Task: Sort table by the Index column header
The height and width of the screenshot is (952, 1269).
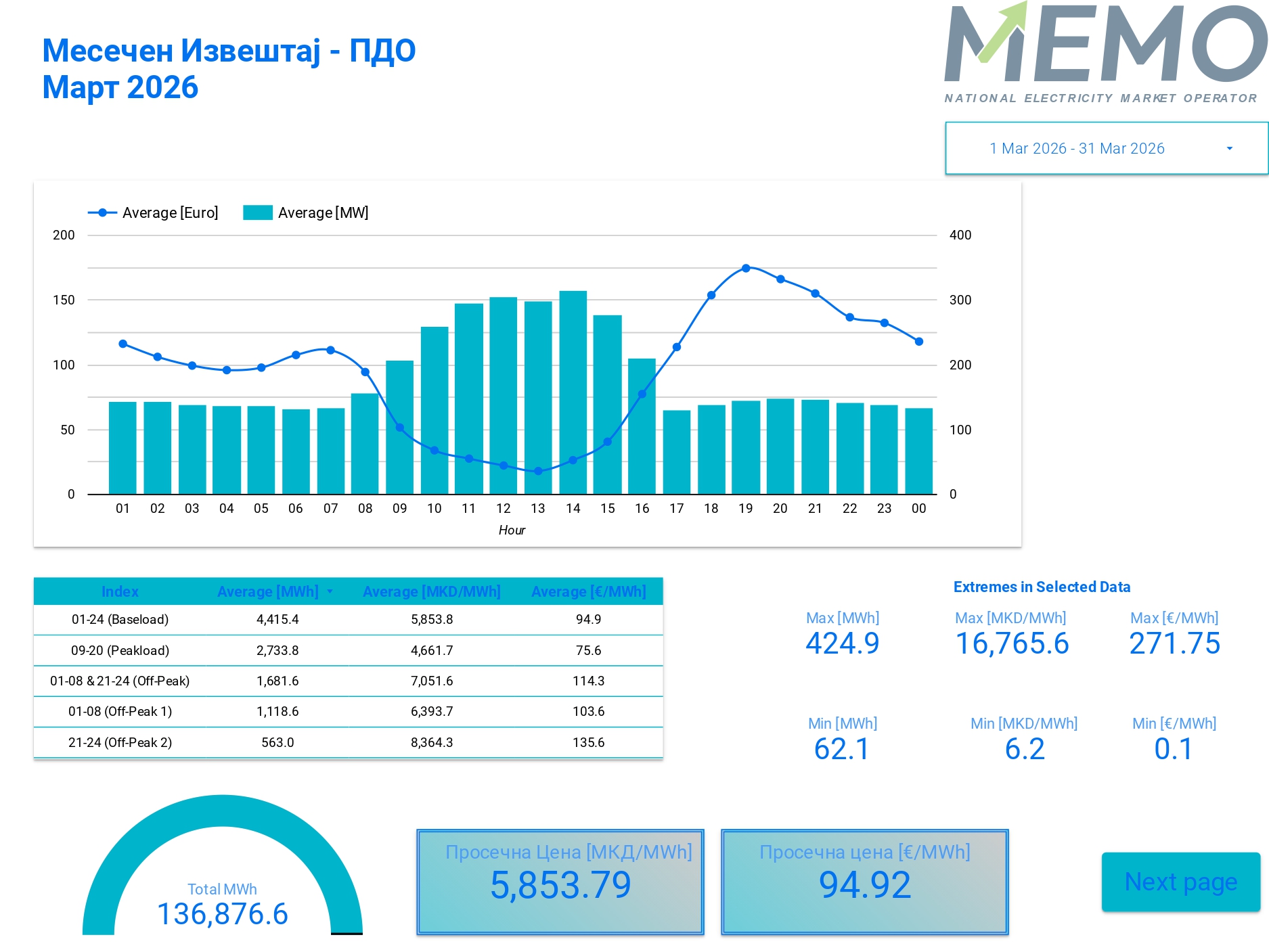Action: pos(120,592)
